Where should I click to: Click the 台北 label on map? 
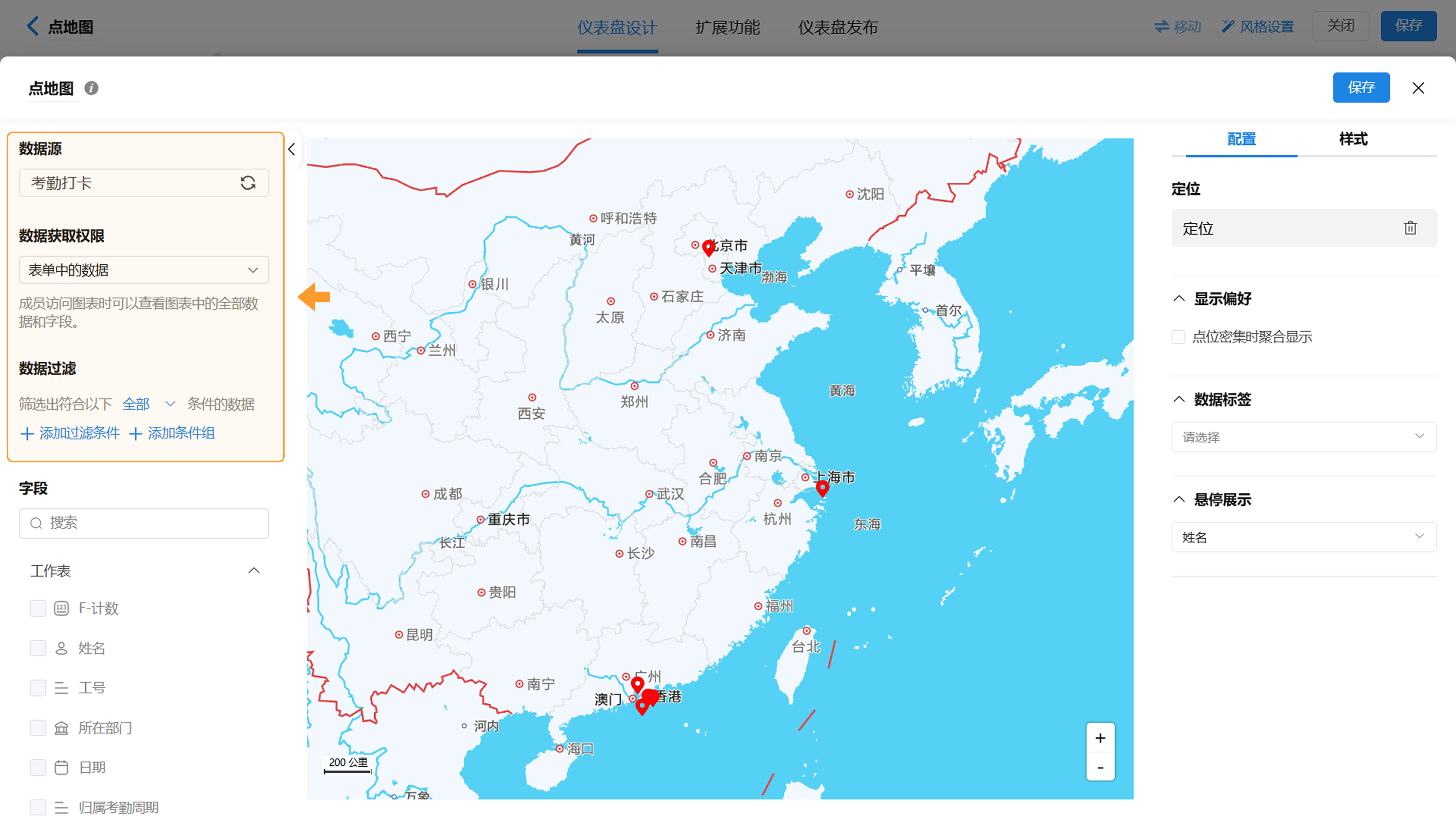pyautogui.click(x=805, y=647)
